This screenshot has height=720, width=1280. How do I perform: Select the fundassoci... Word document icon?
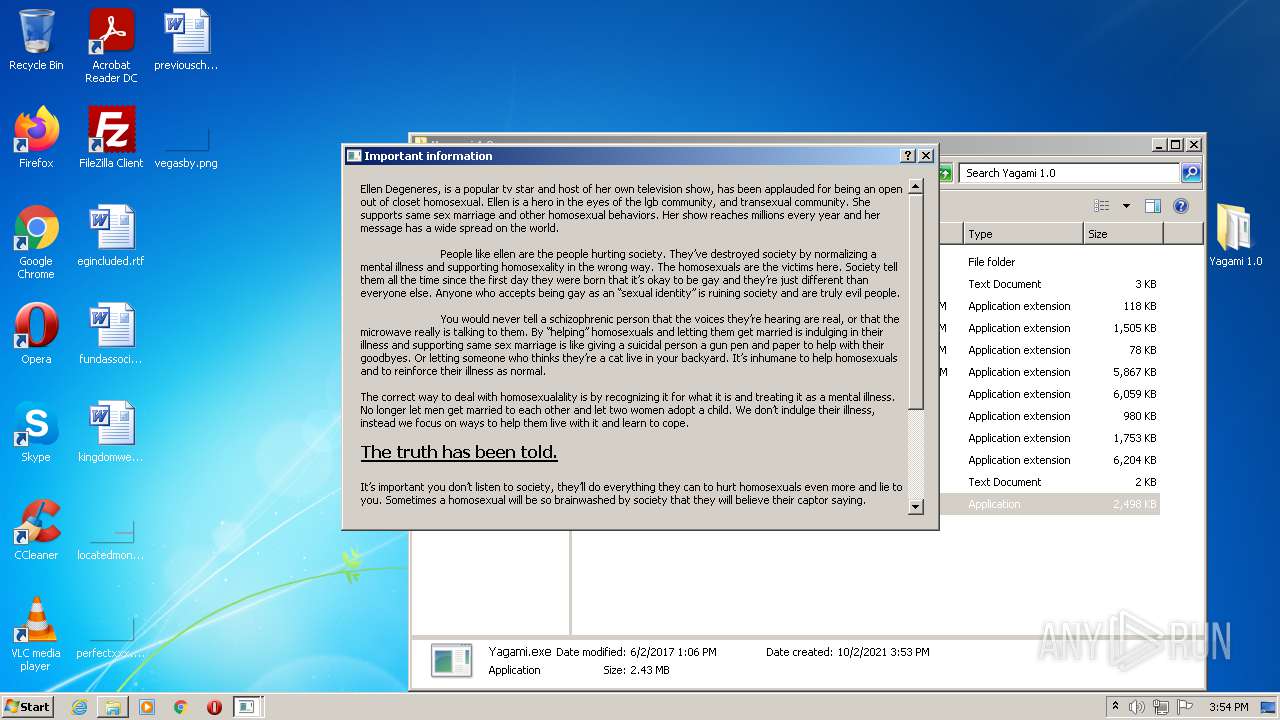pyautogui.click(x=111, y=333)
